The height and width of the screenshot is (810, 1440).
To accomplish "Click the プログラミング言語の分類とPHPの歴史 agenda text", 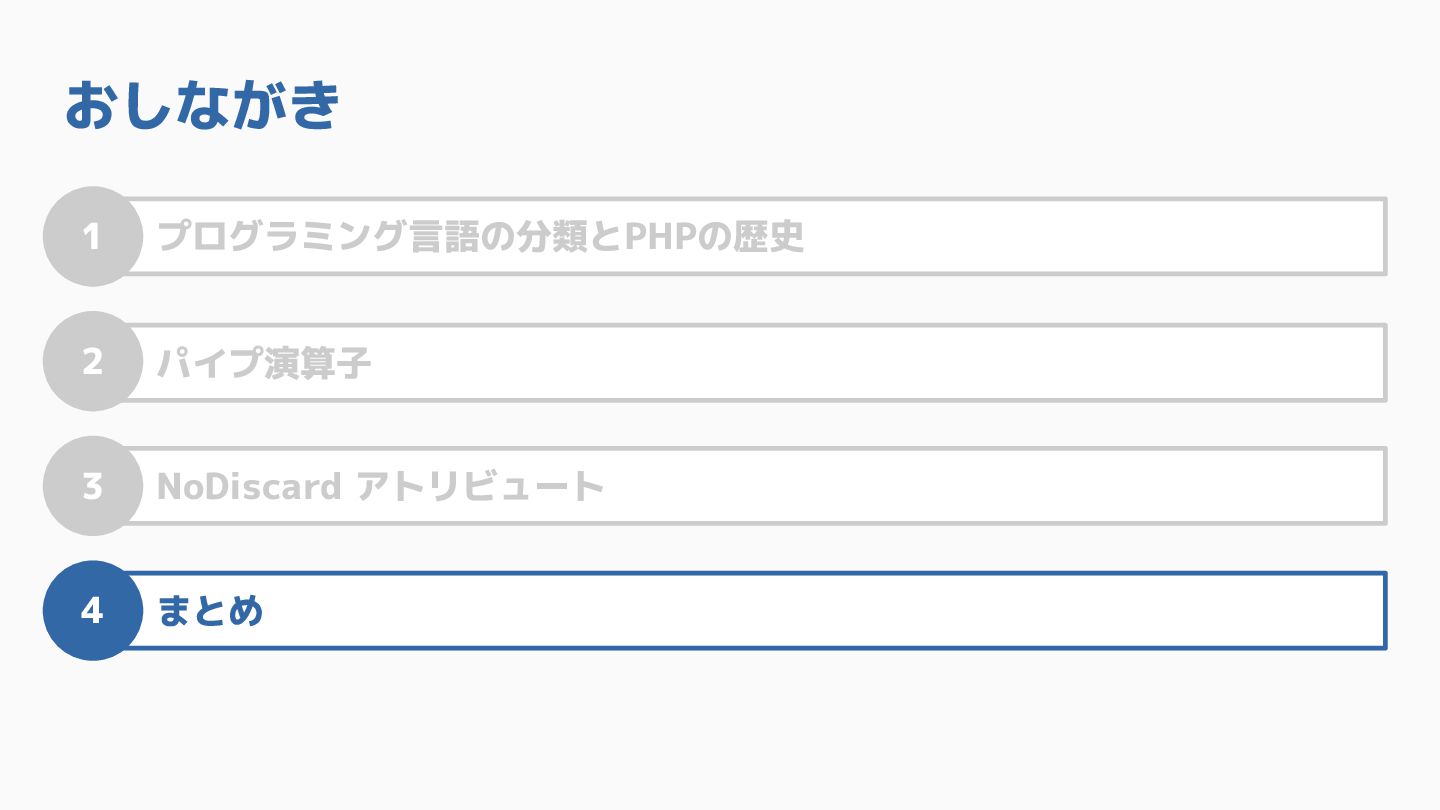I will [x=480, y=237].
